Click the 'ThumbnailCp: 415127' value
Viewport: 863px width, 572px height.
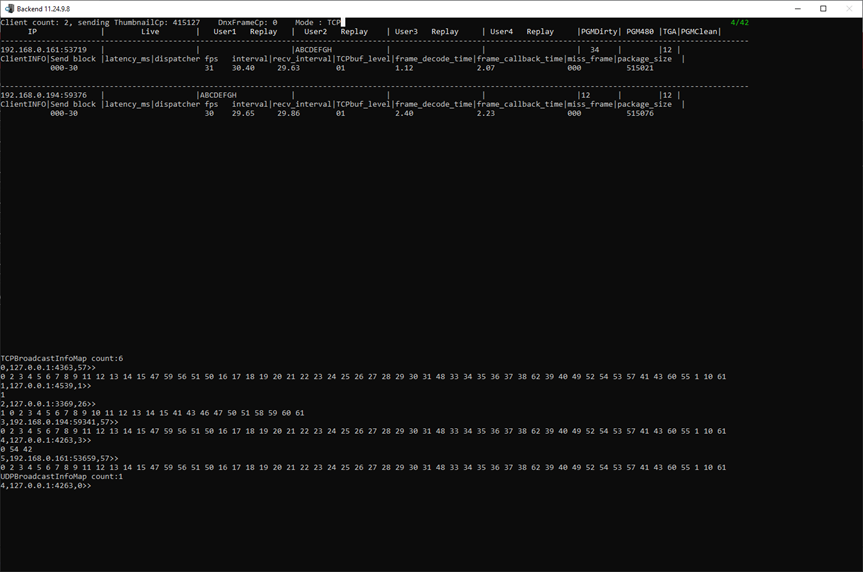click(x=157, y=23)
